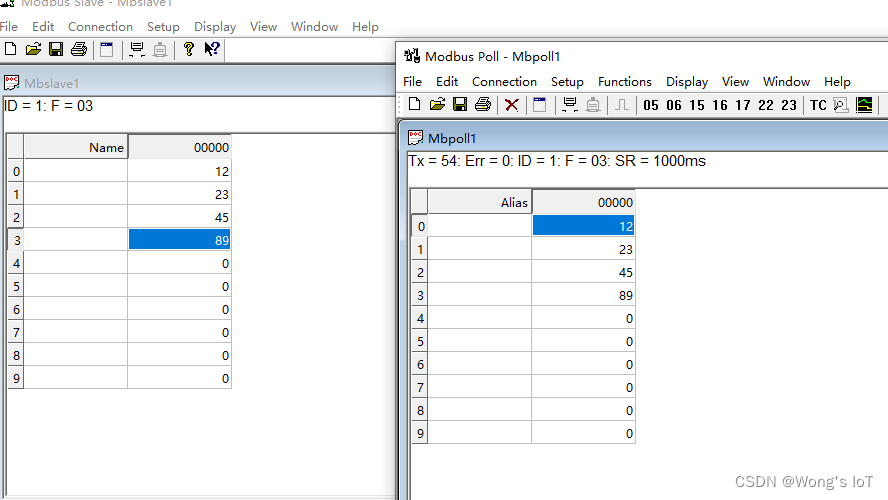Click Mbpoll1 row header 9
The image size is (888, 500).
[420, 433]
